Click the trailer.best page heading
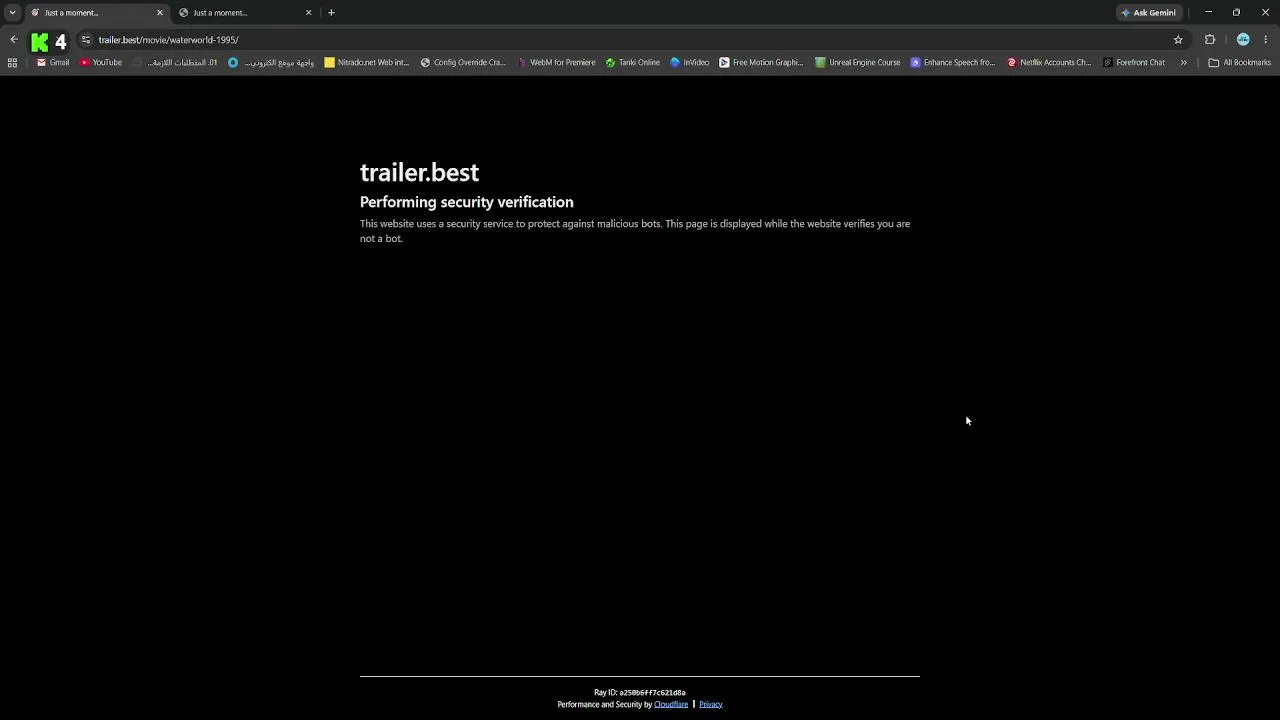1280x720 pixels. (x=419, y=172)
